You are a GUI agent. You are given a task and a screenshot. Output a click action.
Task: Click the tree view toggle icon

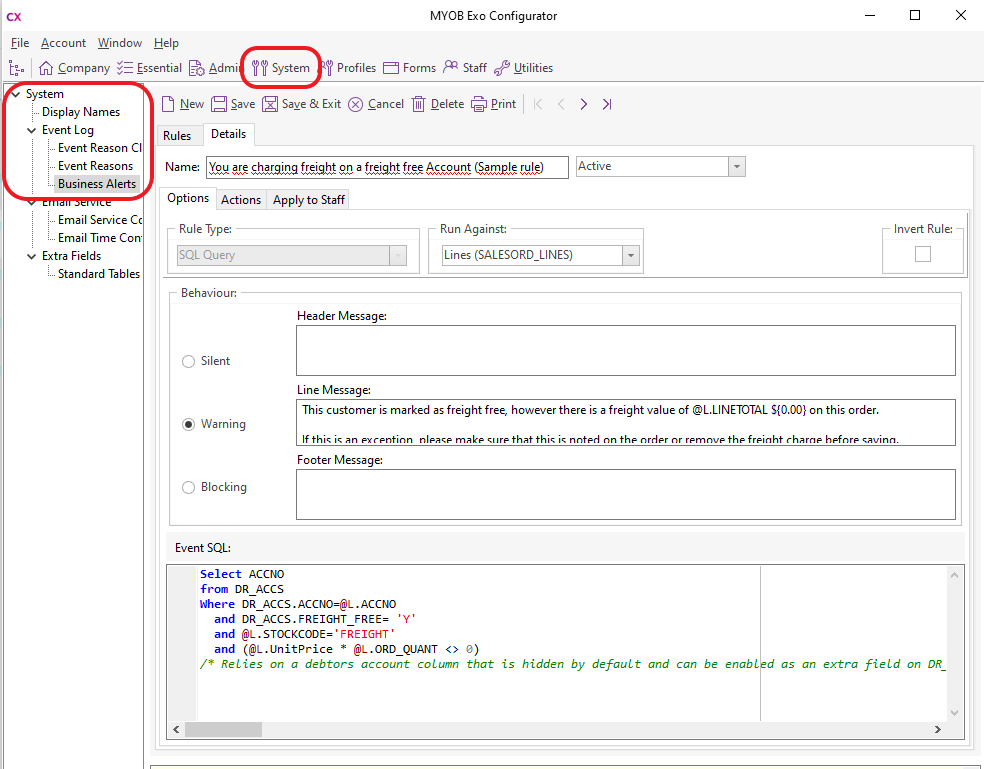(x=16, y=68)
